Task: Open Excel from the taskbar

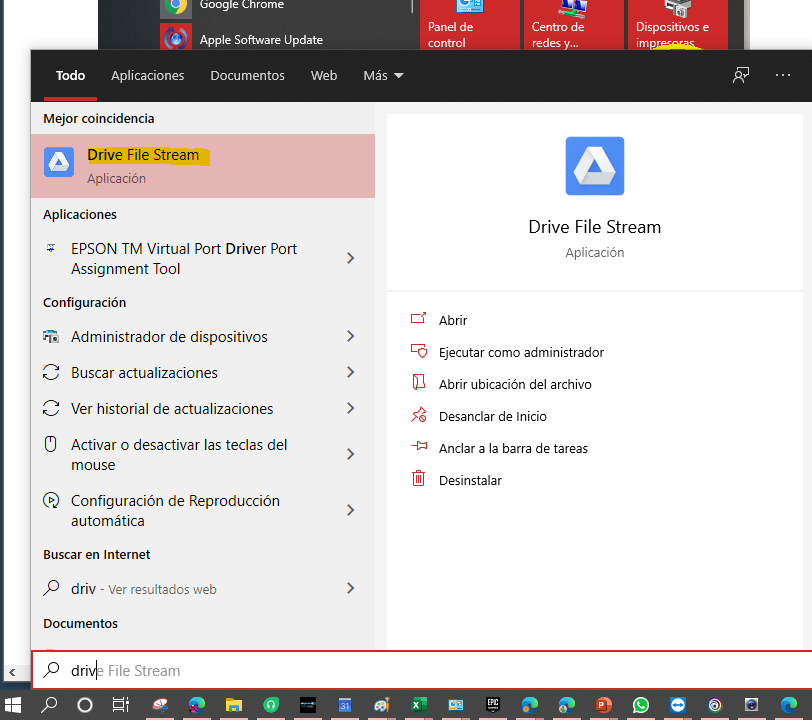Action: [418, 705]
